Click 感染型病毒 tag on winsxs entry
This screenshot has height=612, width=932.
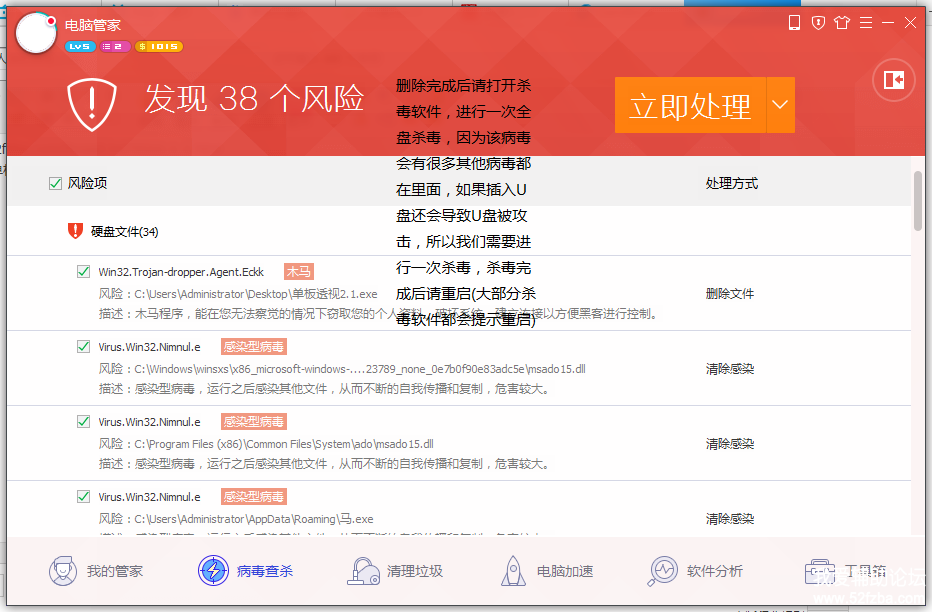(254, 346)
